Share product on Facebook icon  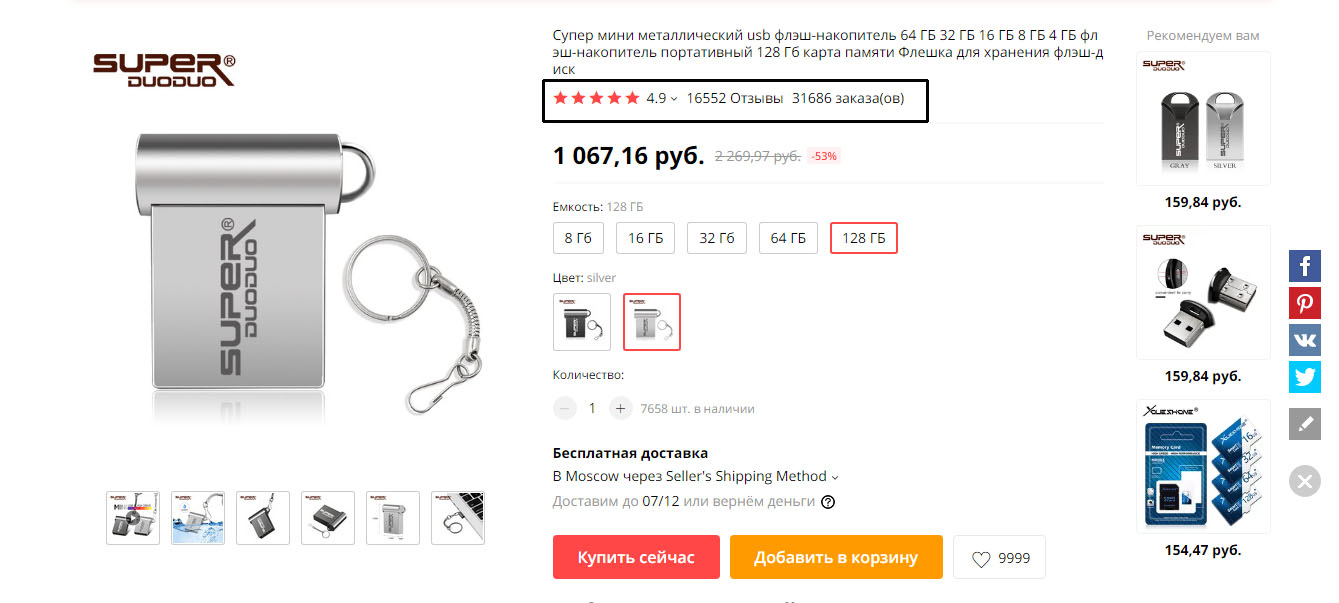(x=1305, y=266)
